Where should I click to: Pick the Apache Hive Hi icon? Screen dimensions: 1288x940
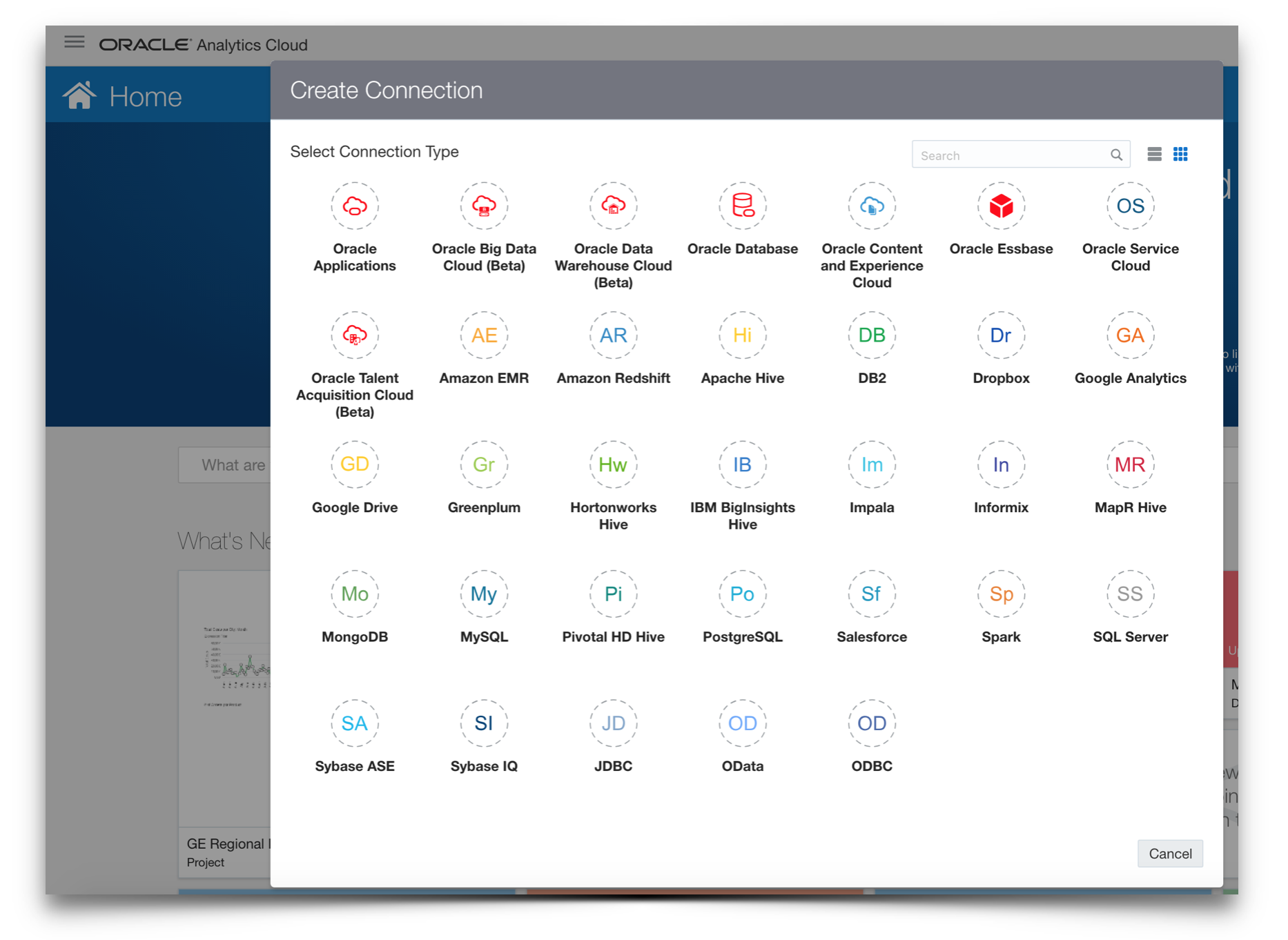743,335
